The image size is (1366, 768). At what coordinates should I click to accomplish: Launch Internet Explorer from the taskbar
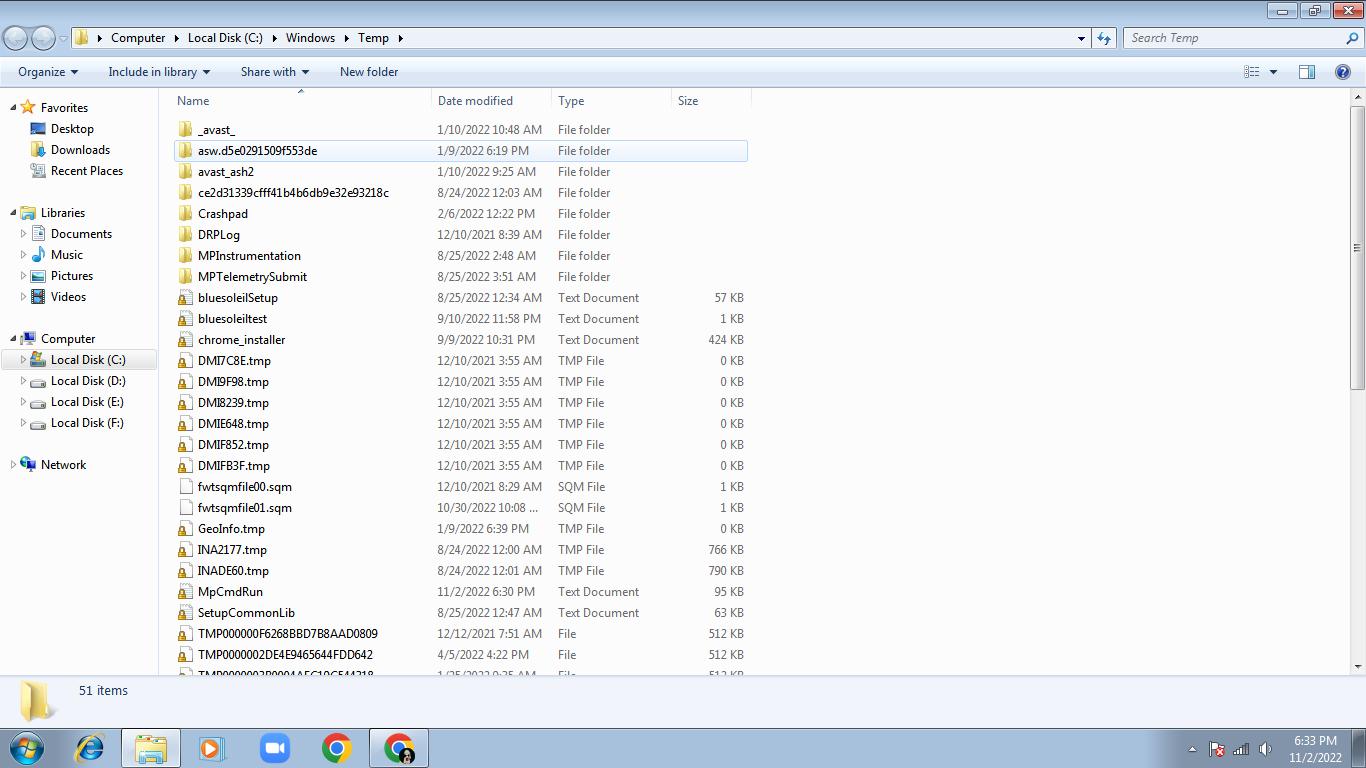click(90, 748)
